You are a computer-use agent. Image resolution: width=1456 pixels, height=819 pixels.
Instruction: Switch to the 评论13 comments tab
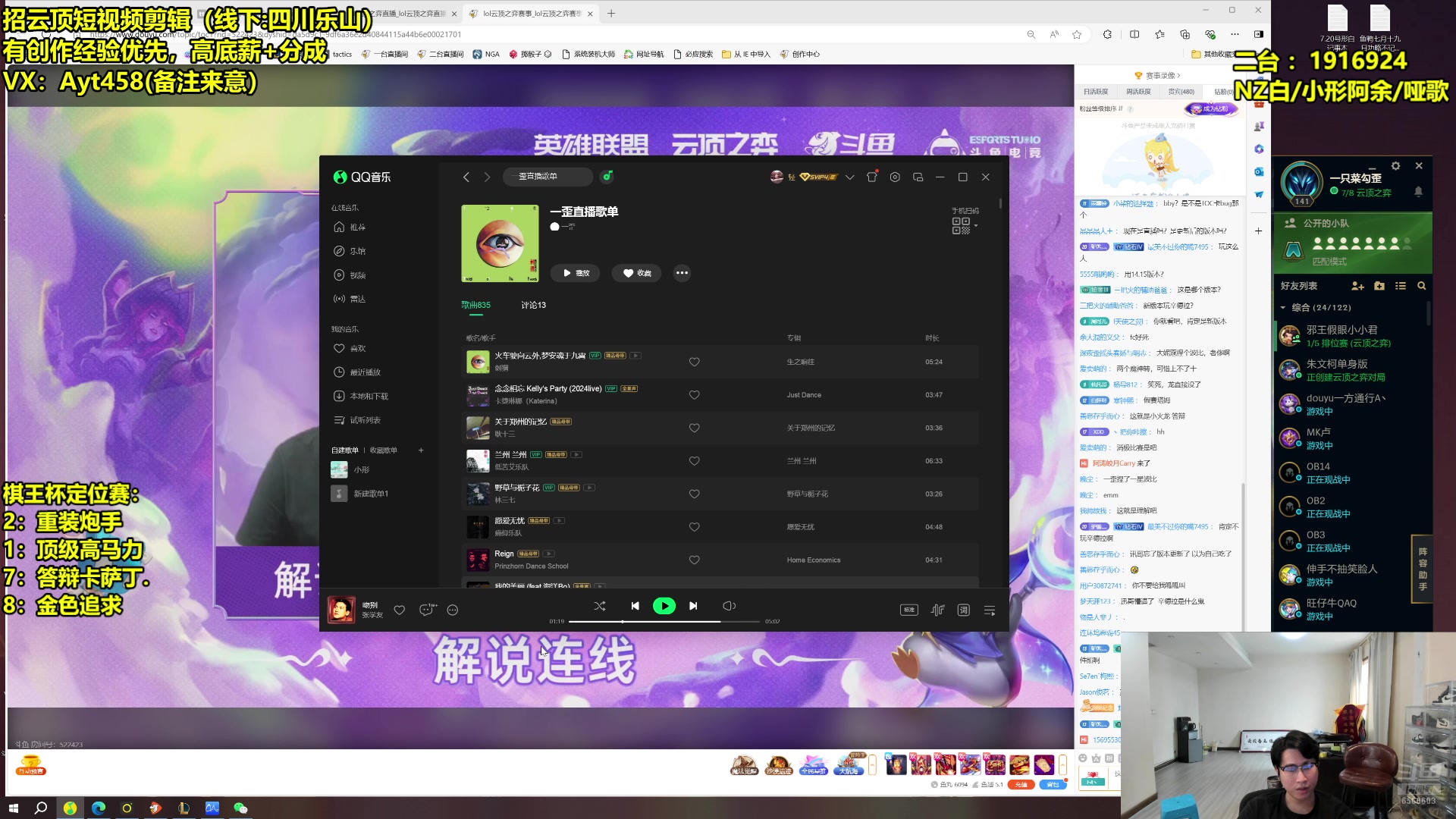(x=533, y=306)
